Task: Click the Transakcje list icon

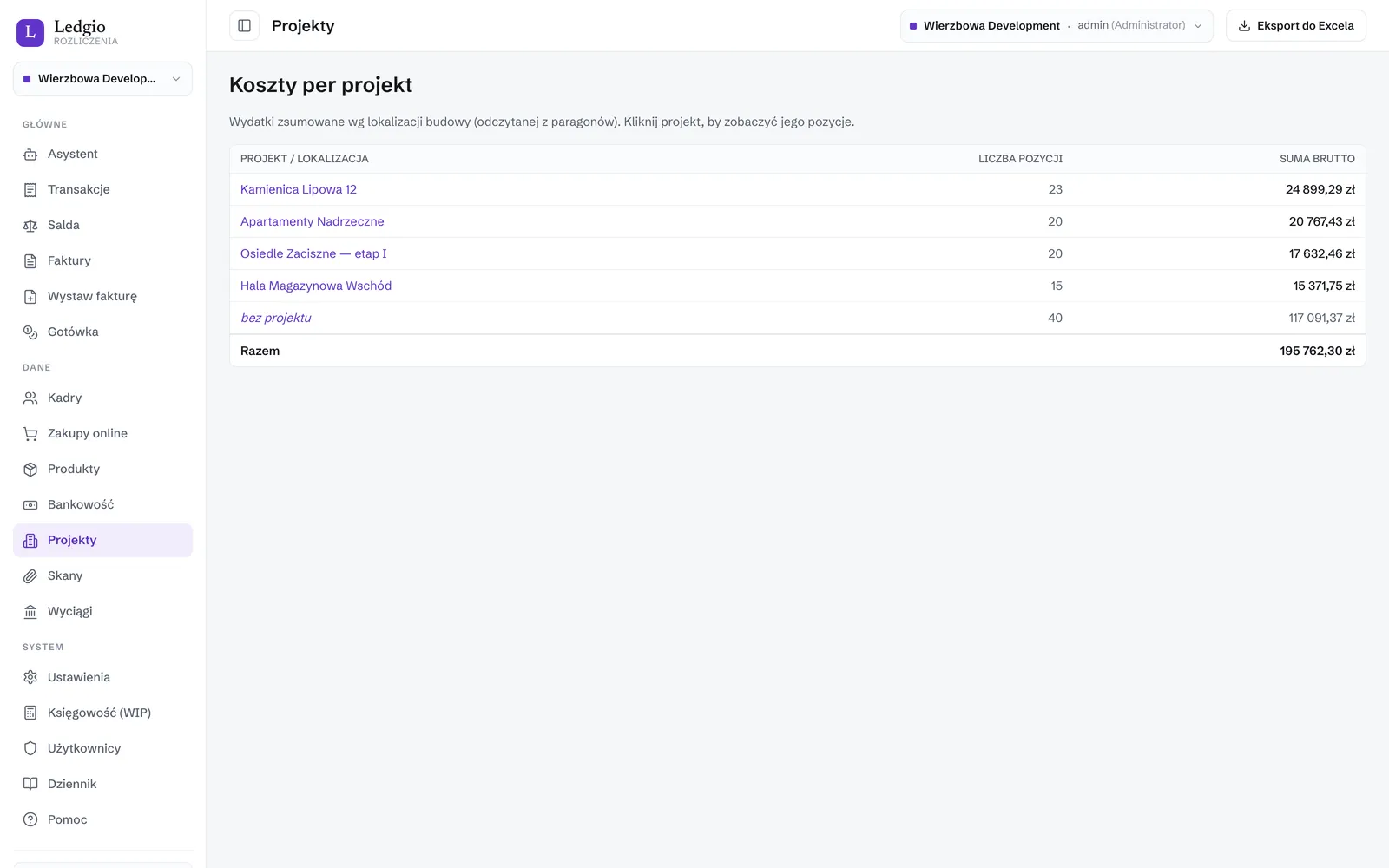Action: (x=30, y=190)
